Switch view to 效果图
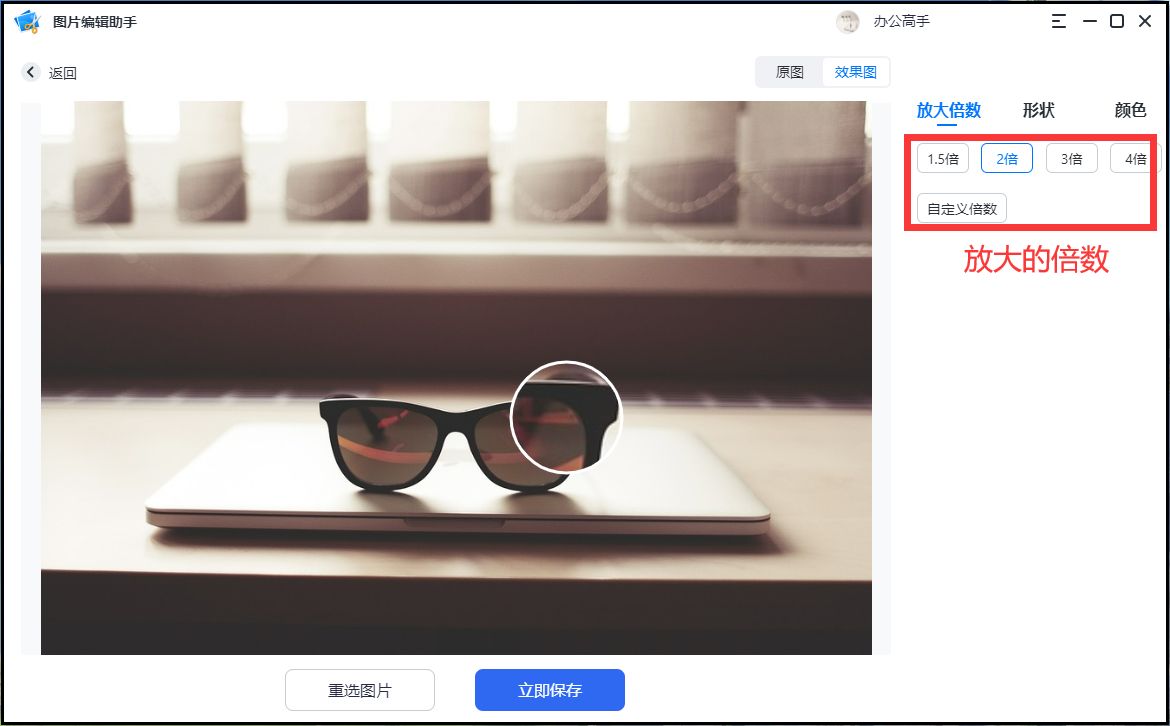Image resolution: width=1170 pixels, height=726 pixels. point(855,71)
